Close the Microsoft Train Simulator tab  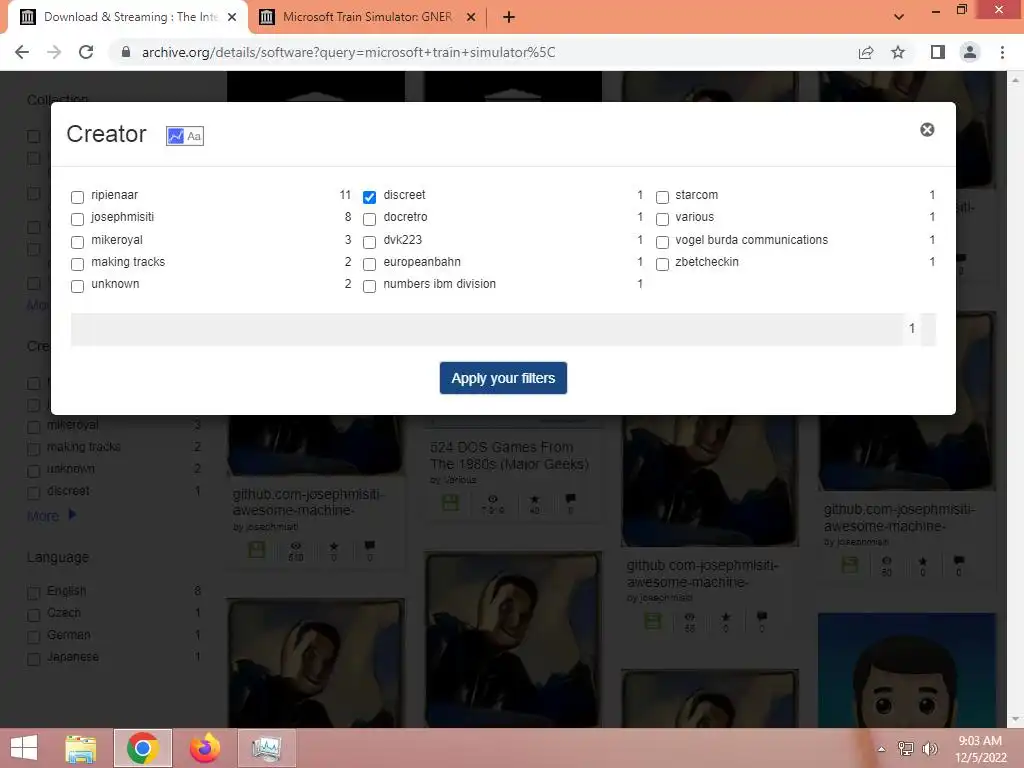point(471,17)
